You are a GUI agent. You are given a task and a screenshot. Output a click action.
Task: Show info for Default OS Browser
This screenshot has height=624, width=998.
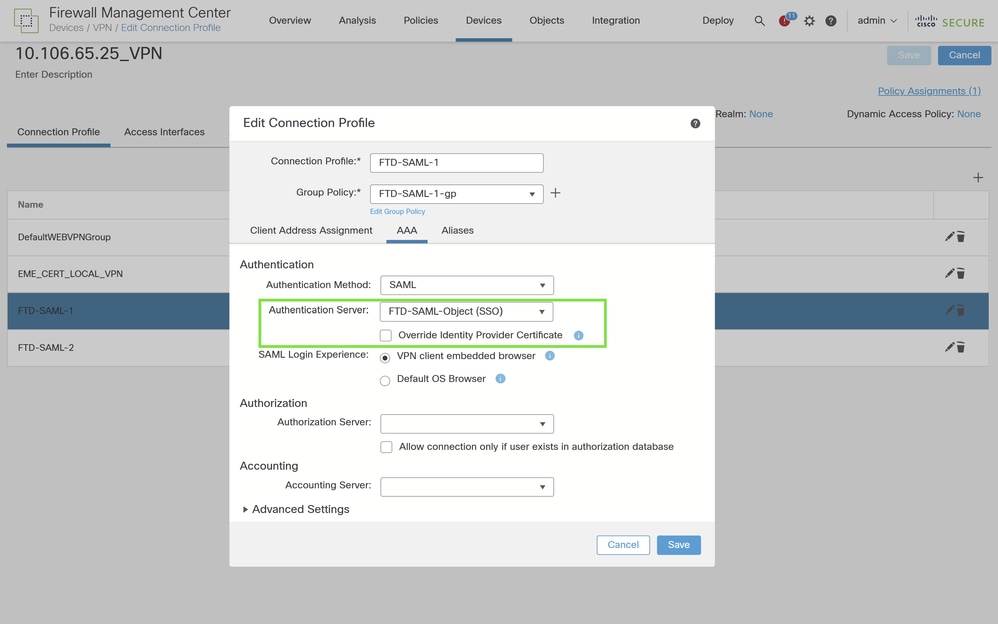500,379
